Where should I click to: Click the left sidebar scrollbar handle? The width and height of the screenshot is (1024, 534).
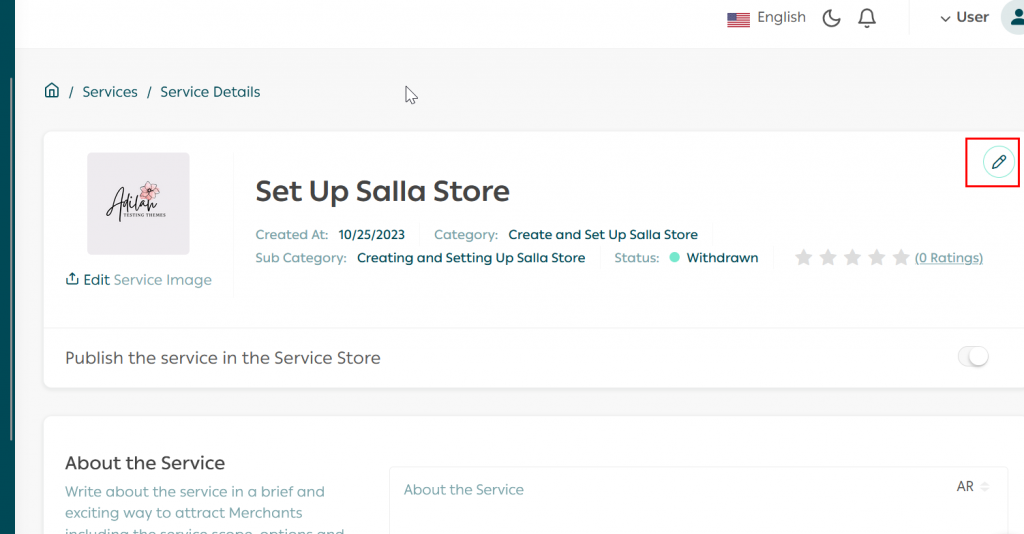[11, 260]
